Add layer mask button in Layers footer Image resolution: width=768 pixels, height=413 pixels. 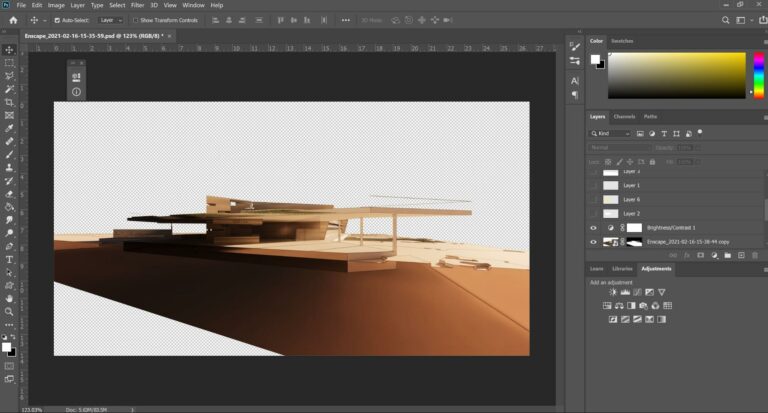[701, 255]
